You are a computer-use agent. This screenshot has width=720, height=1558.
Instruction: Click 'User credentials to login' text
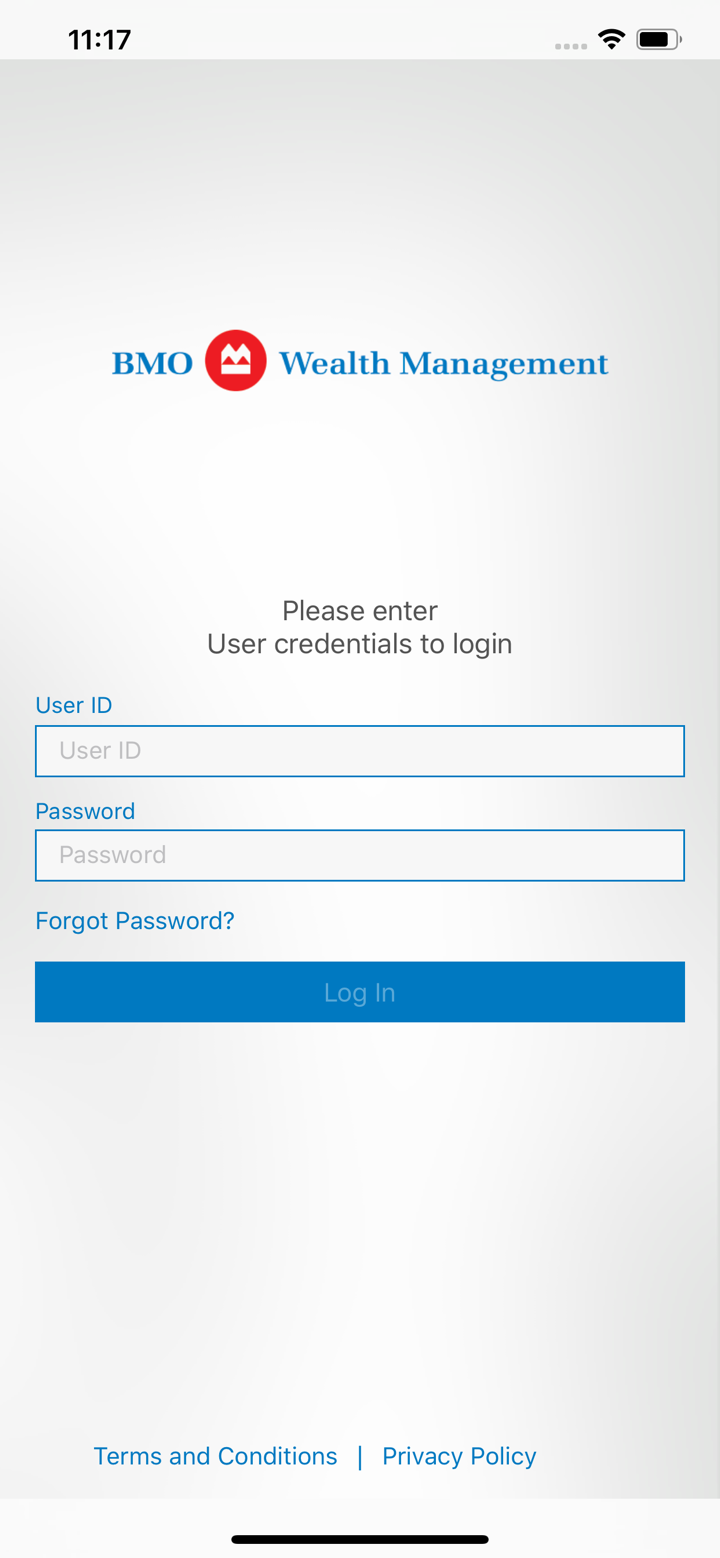[x=360, y=644]
